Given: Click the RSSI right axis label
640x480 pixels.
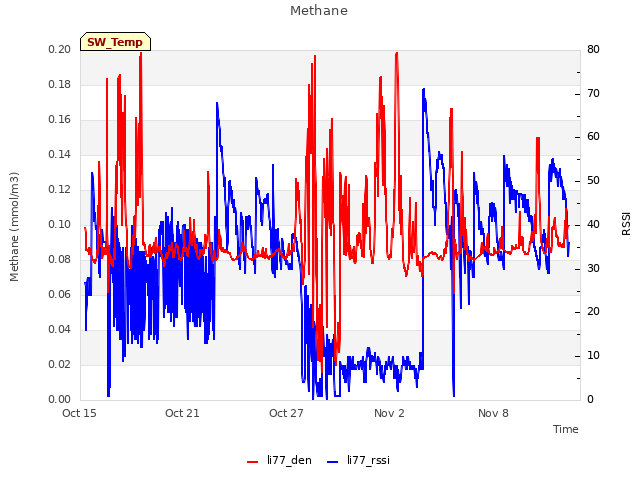Looking at the screenshot, I should coord(626,224).
